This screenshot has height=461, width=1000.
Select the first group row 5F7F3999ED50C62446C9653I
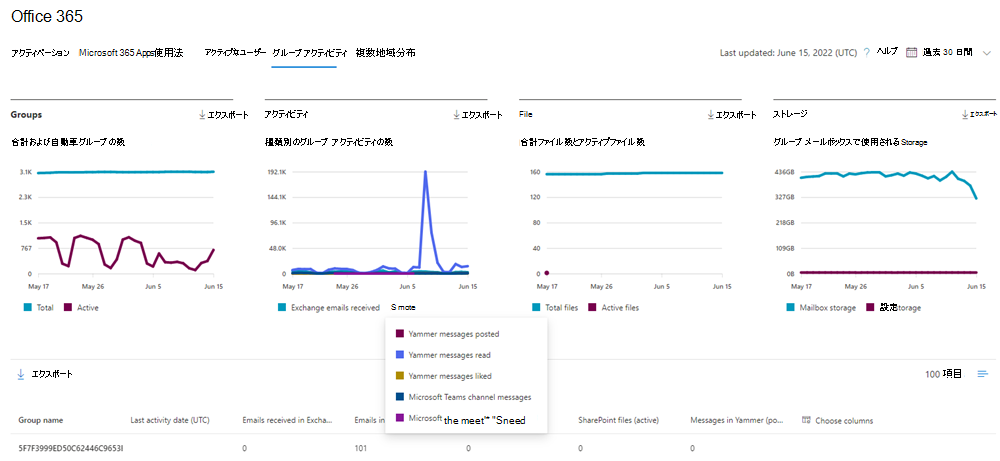[x=70, y=448]
